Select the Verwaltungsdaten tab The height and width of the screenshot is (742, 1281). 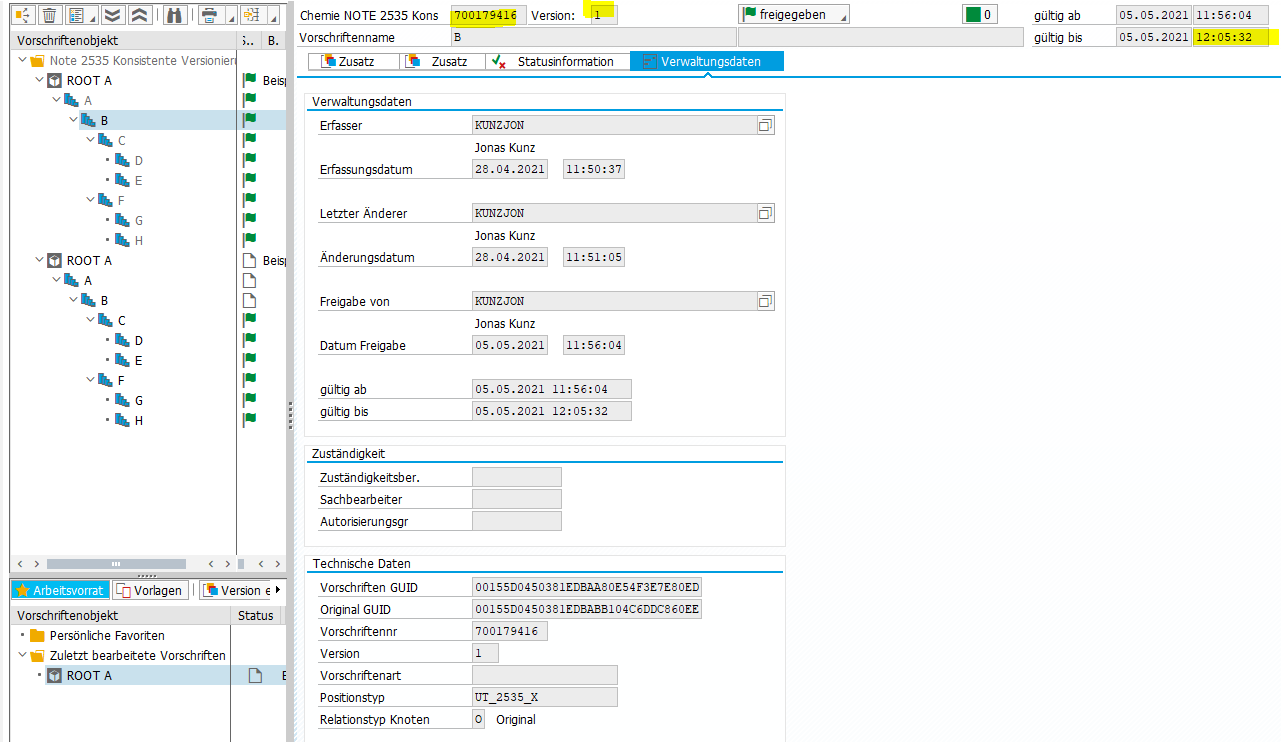[706, 62]
